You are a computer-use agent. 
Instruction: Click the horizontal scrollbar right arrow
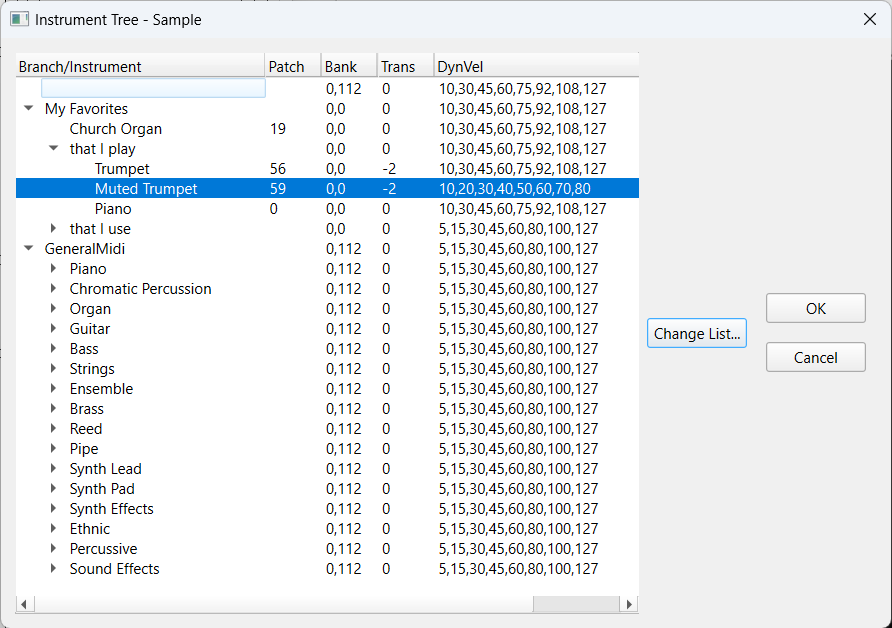tap(629, 604)
